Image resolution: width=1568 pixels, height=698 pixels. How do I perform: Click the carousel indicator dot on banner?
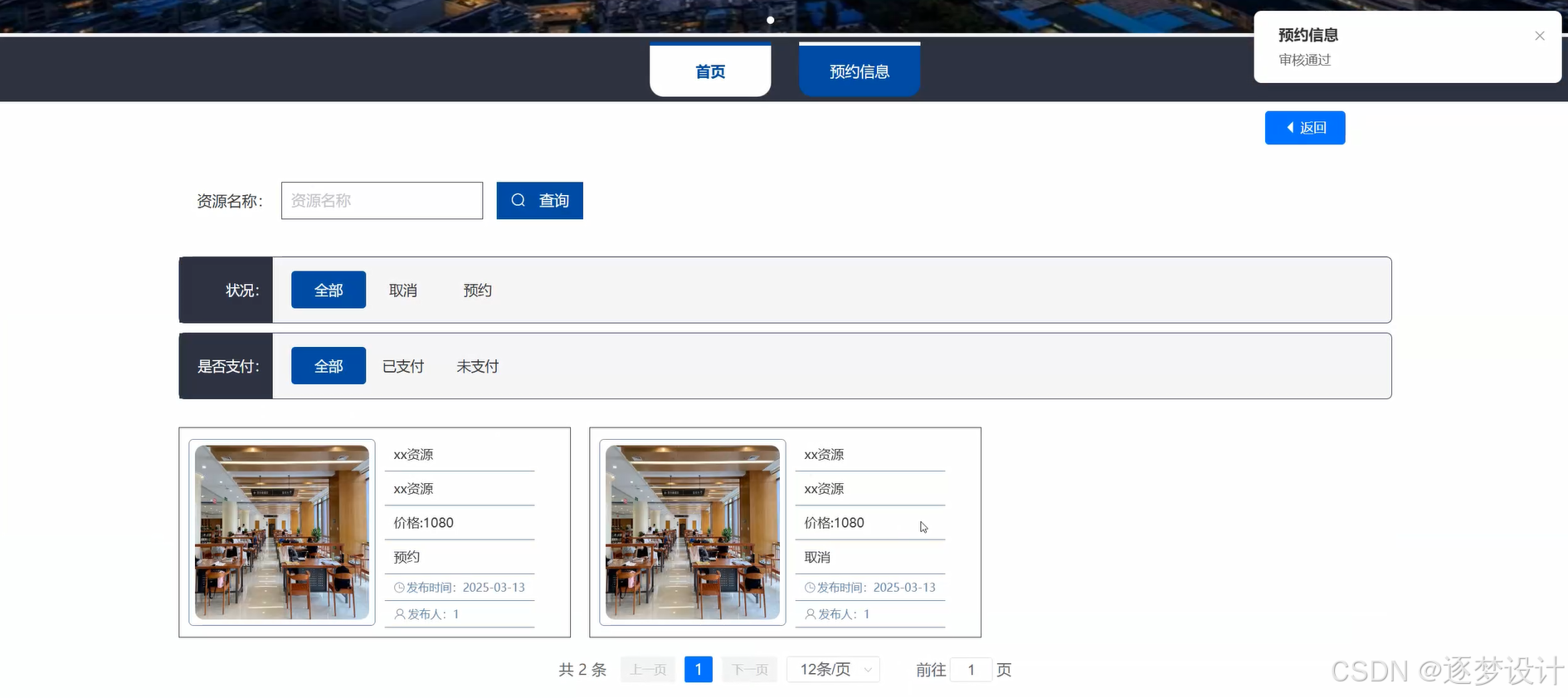771,20
